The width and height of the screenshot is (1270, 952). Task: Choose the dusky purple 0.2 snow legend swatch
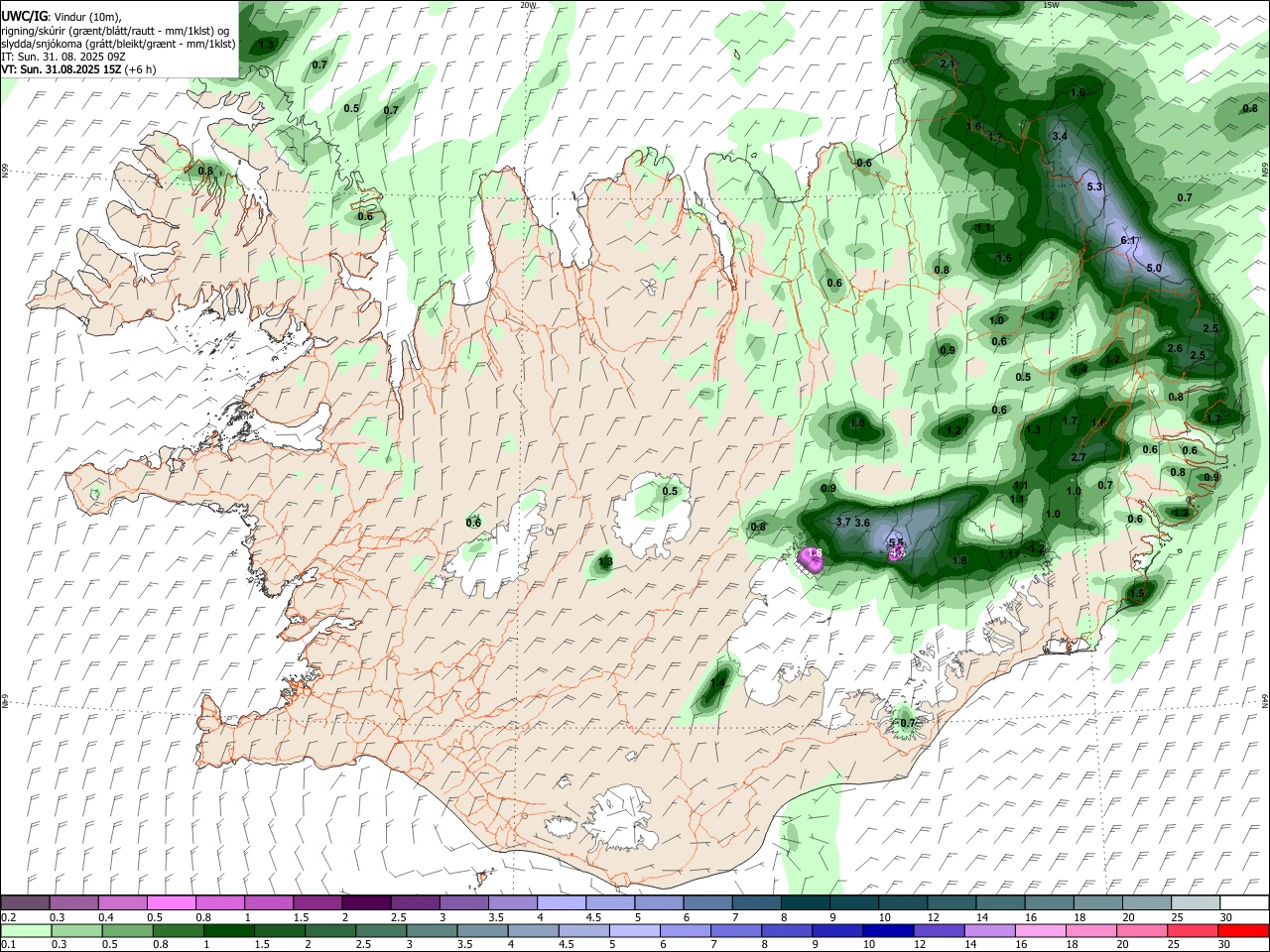tap(25, 903)
